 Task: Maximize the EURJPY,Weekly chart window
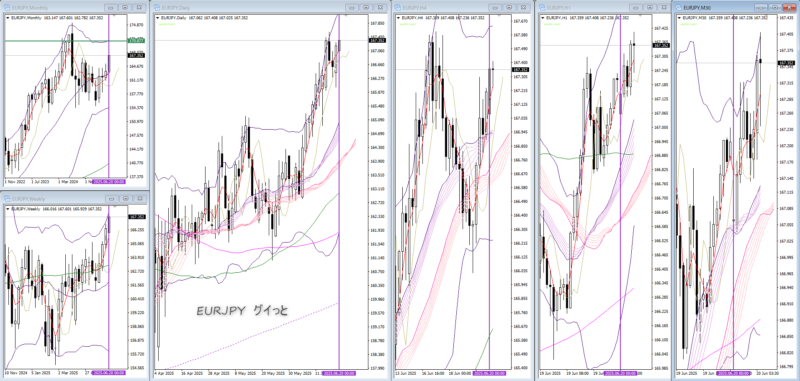click(125, 199)
